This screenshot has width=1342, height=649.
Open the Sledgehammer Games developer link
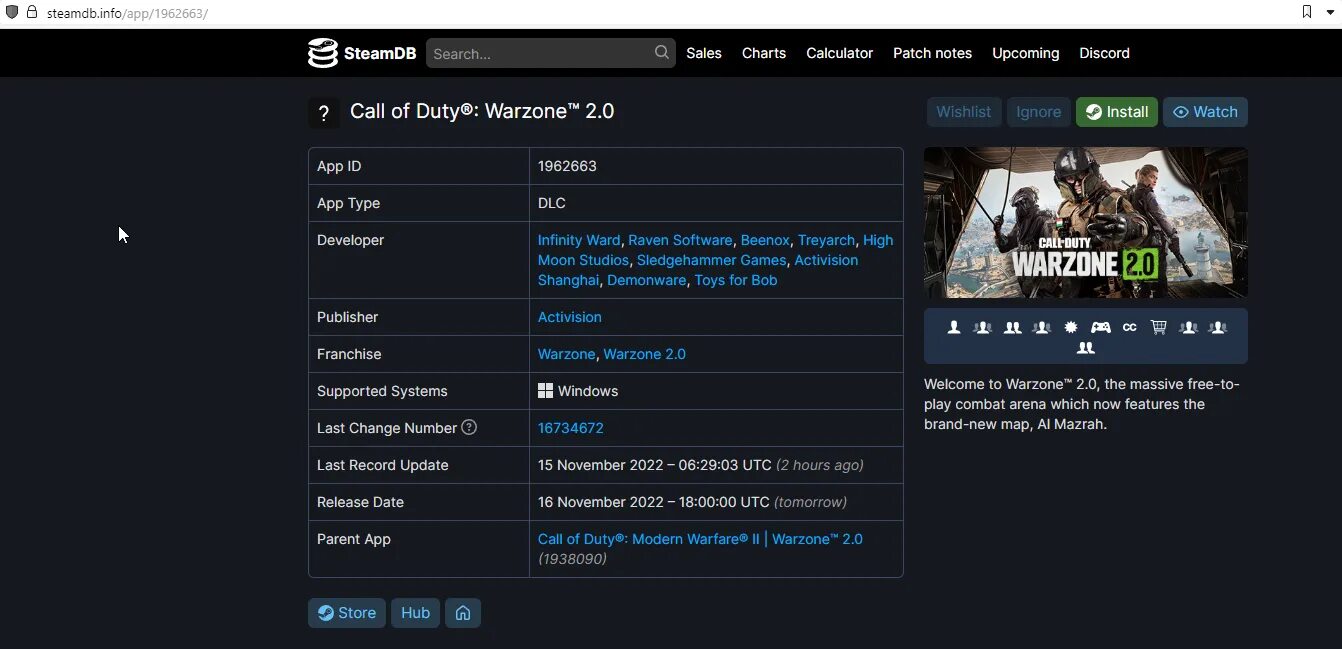(x=712, y=260)
